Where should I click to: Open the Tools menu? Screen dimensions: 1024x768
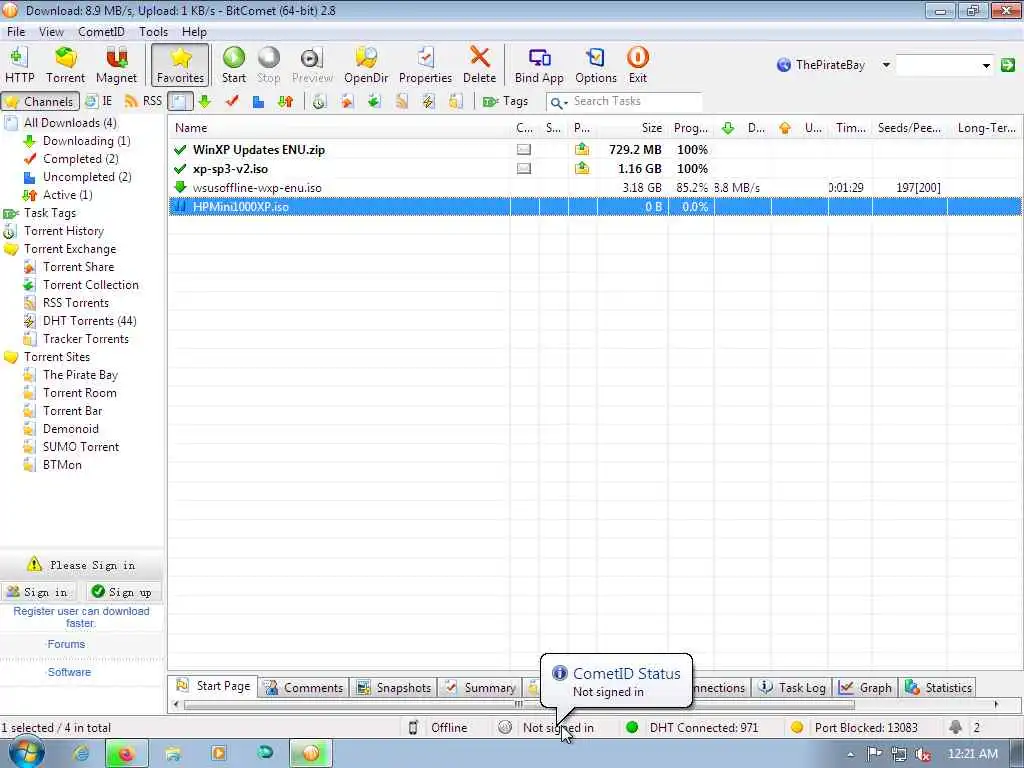click(153, 31)
